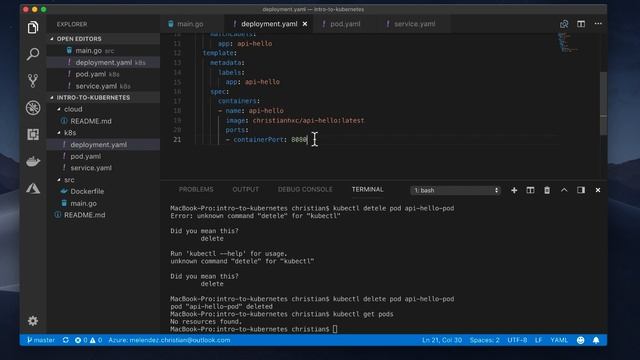Open the Debug view in activity bar

(33, 108)
